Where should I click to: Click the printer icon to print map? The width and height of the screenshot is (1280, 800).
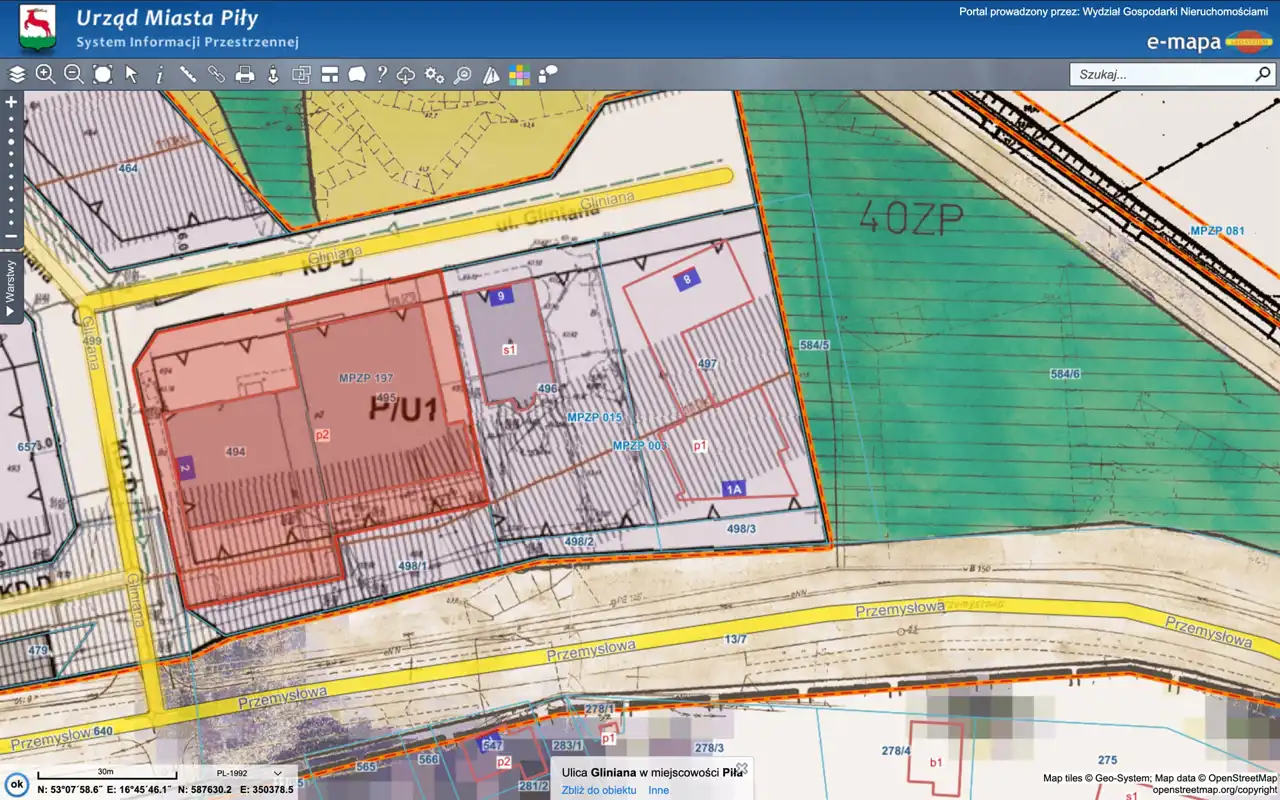(x=244, y=74)
